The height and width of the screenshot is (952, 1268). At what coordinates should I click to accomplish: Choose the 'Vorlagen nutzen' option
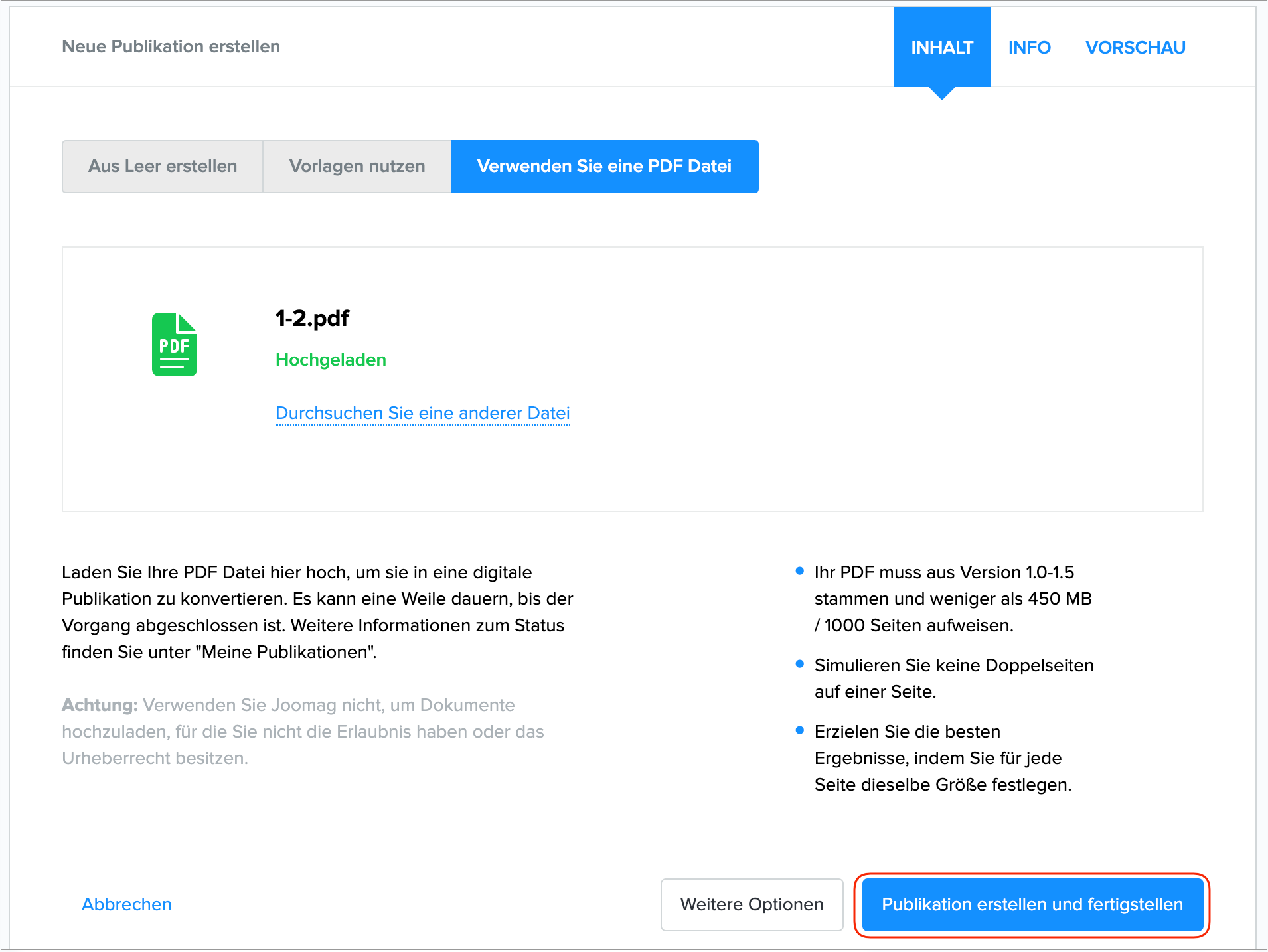pyautogui.click(x=357, y=167)
